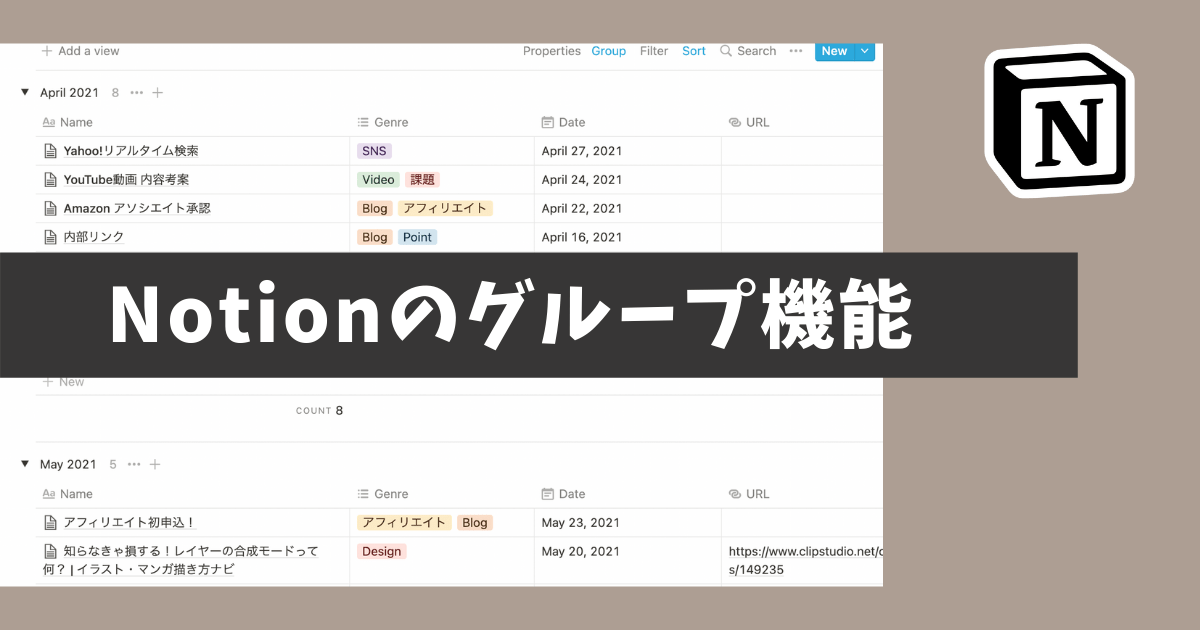The height and width of the screenshot is (630, 1200).
Task: Select the アフィリエイト tag in アフィリエイト初申込！ row
Action: coord(405,522)
